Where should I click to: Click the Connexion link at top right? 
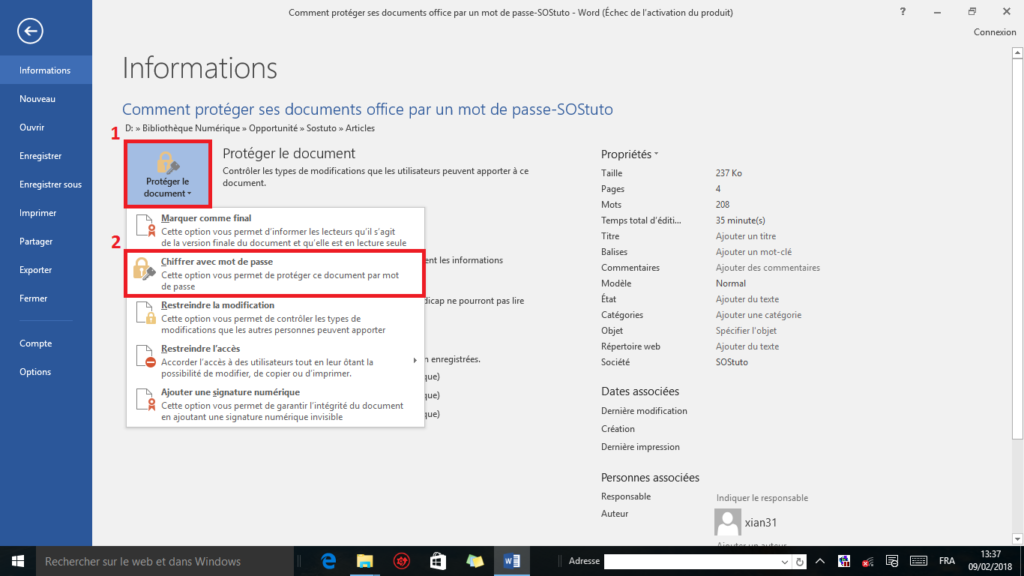tap(994, 31)
